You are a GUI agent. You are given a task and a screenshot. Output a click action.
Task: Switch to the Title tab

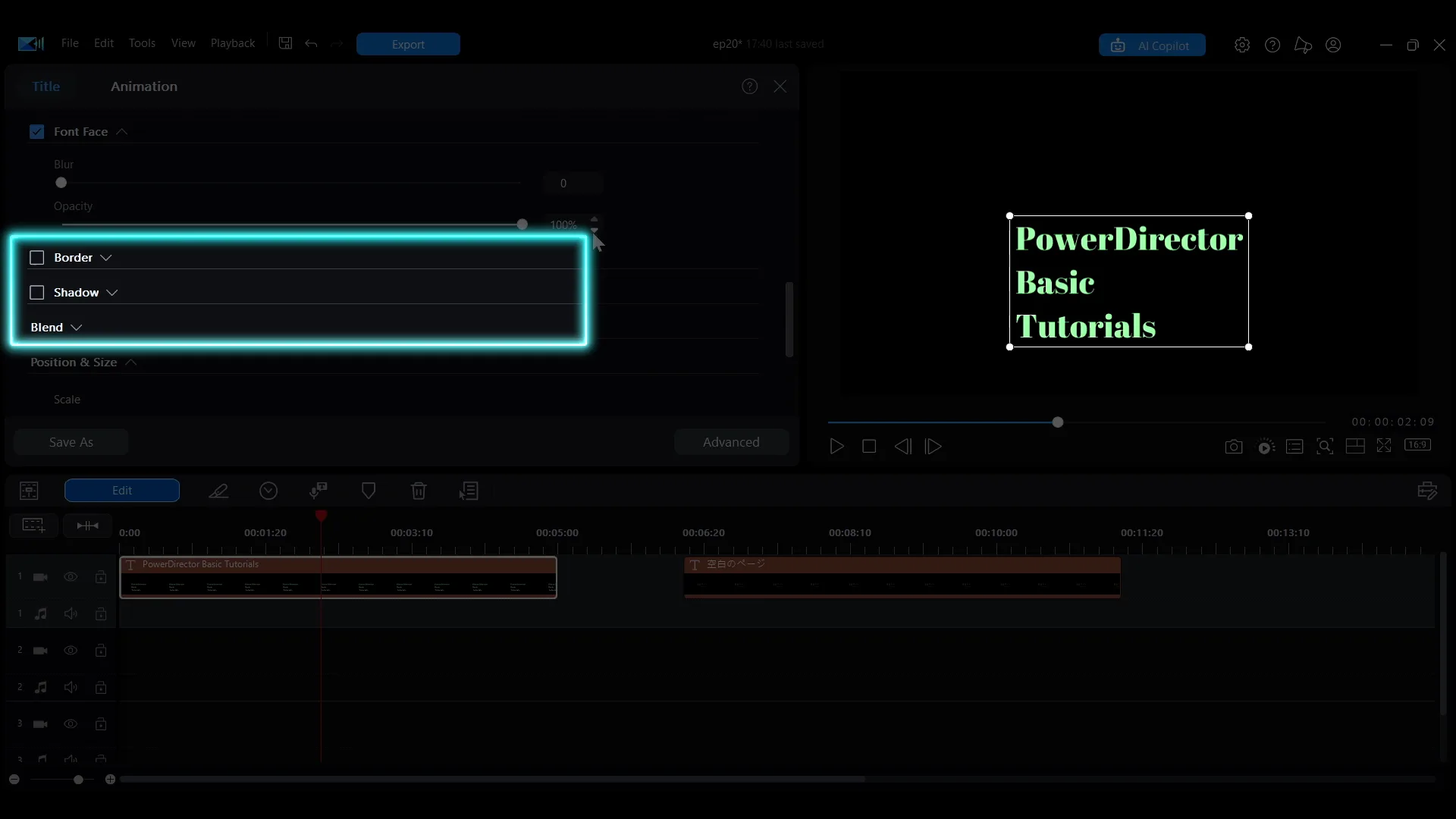45,86
